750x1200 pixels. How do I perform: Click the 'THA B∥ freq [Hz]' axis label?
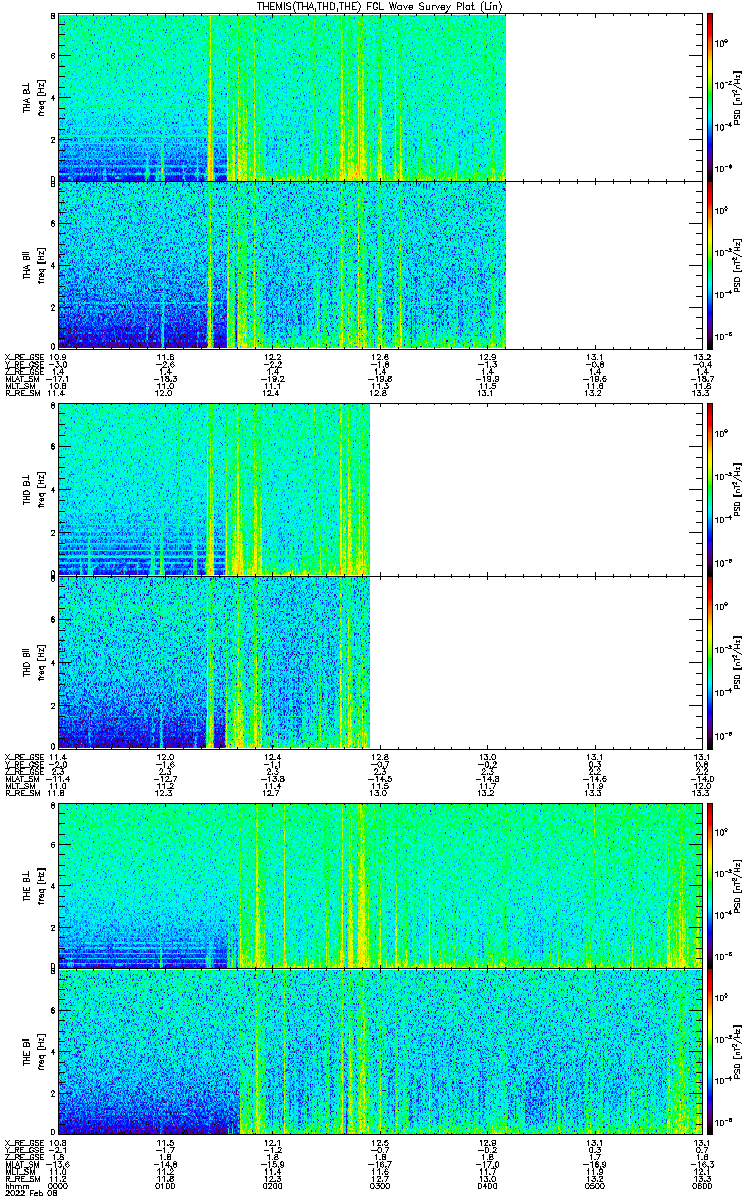pyautogui.click(x=33, y=265)
